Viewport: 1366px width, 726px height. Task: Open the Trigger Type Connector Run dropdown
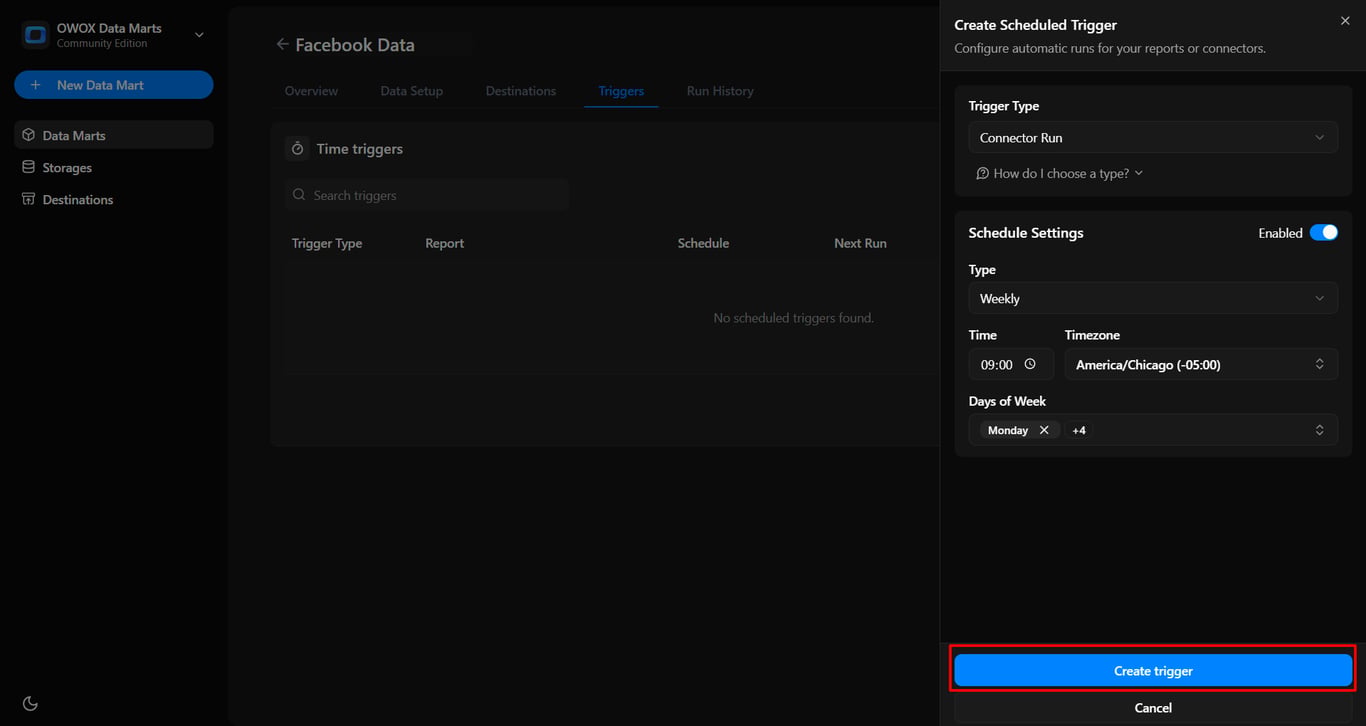click(x=1153, y=138)
